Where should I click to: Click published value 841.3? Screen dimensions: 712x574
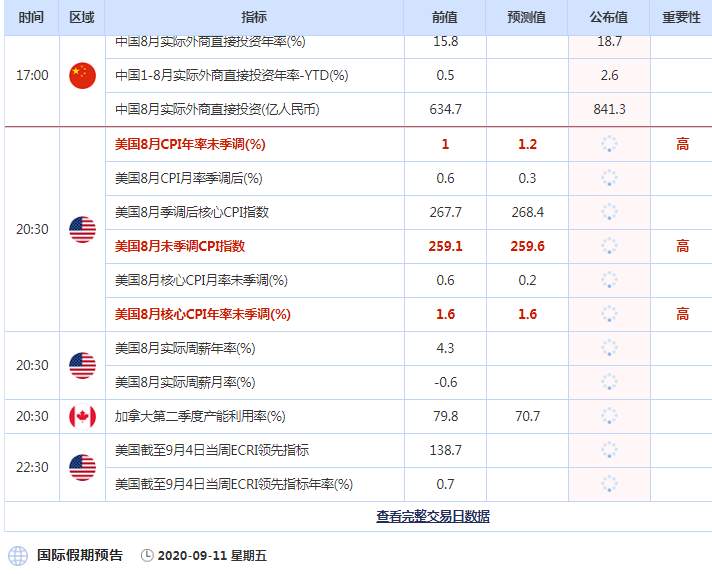(x=609, y=109)
